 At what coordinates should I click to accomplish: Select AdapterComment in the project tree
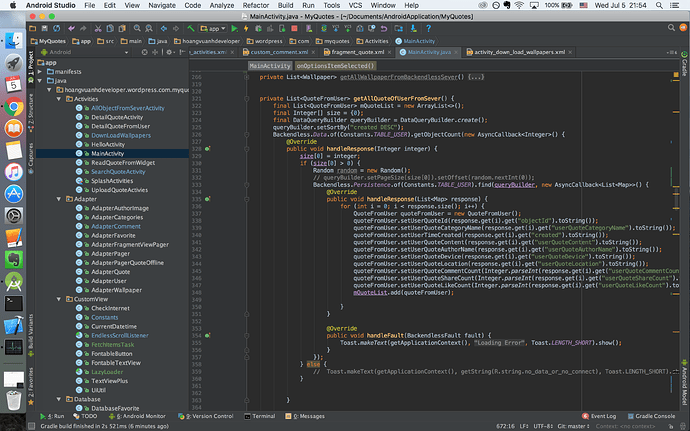(x=116, y=226)
